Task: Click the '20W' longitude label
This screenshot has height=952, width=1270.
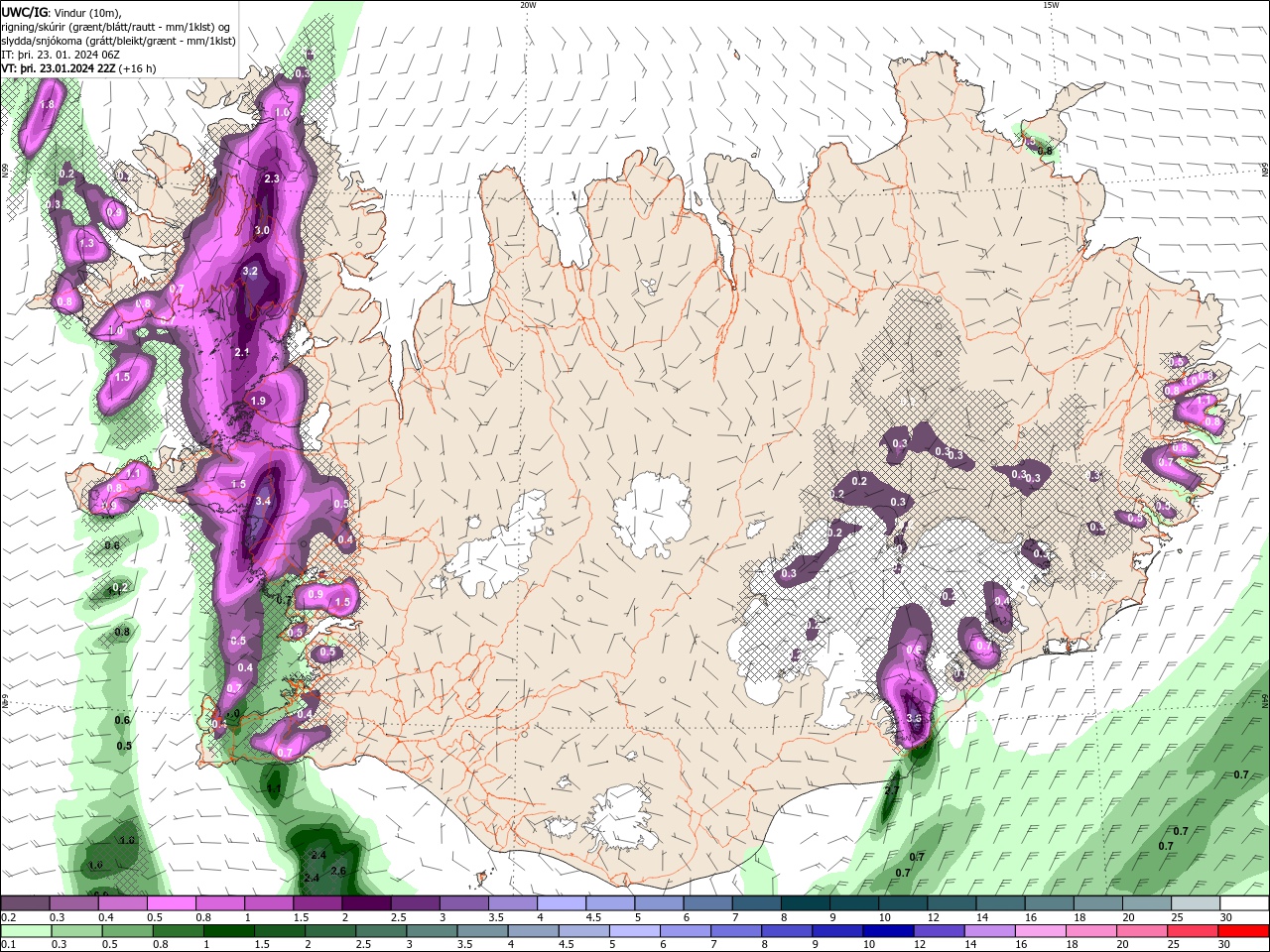Action: pos(528,5)
